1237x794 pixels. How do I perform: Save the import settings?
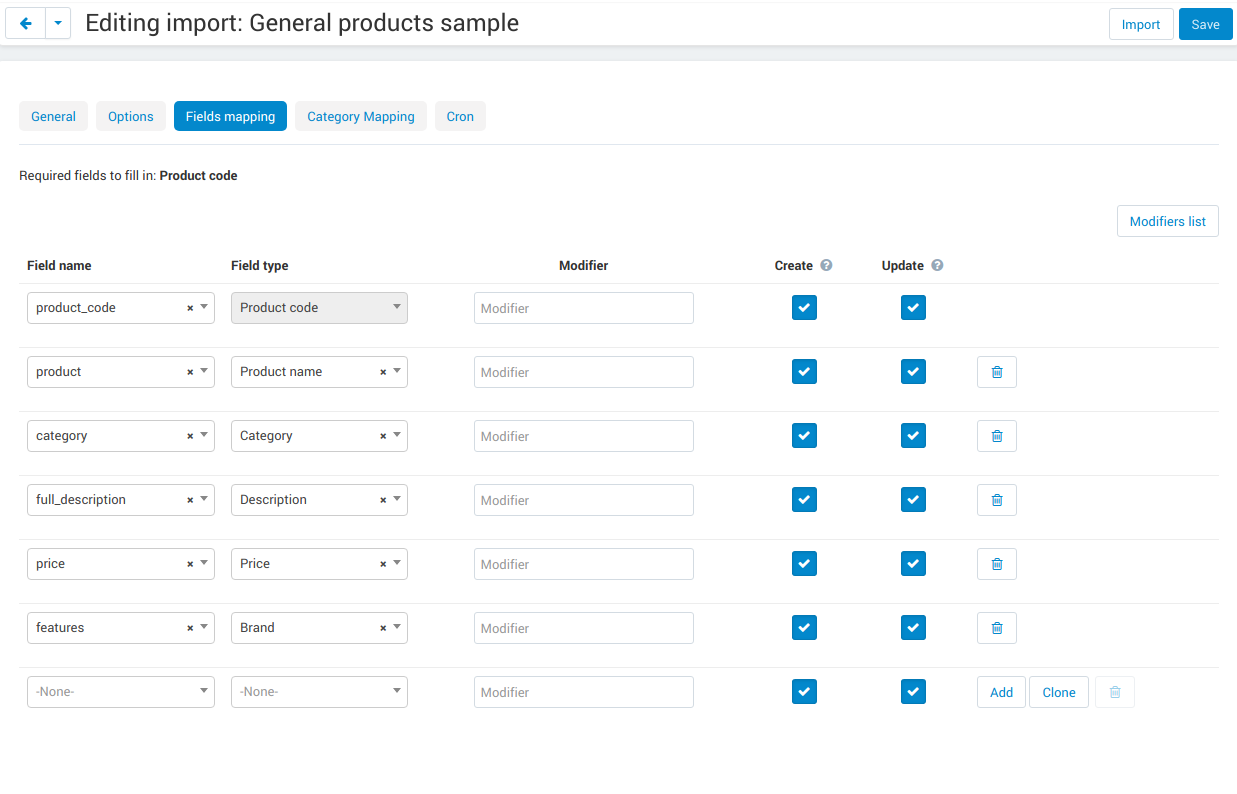[1205, 24]
